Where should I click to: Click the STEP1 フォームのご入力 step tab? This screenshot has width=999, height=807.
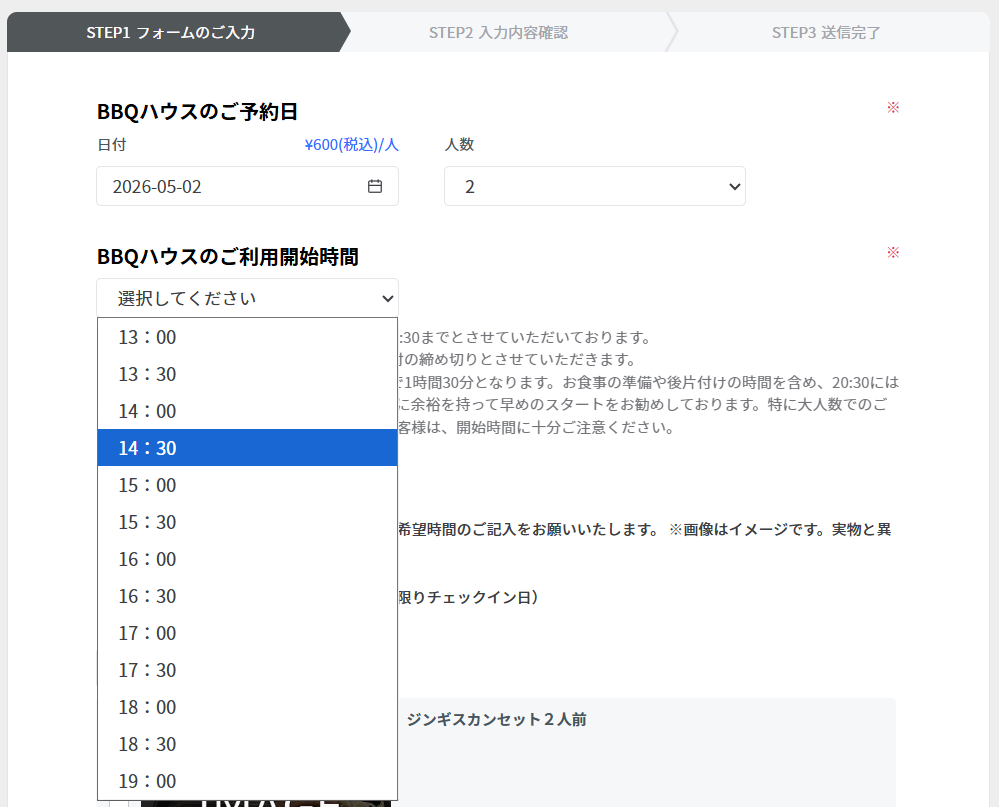[x=171, y=32]
